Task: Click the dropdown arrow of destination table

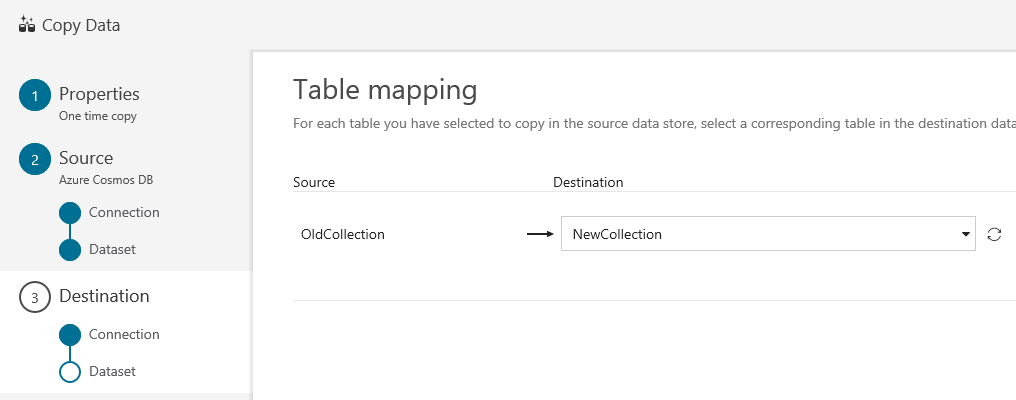Action: (x=965, y=234)
